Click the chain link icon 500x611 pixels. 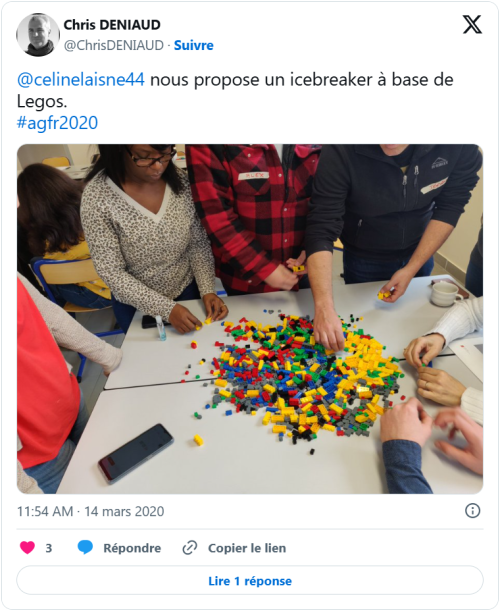[190, 548]
